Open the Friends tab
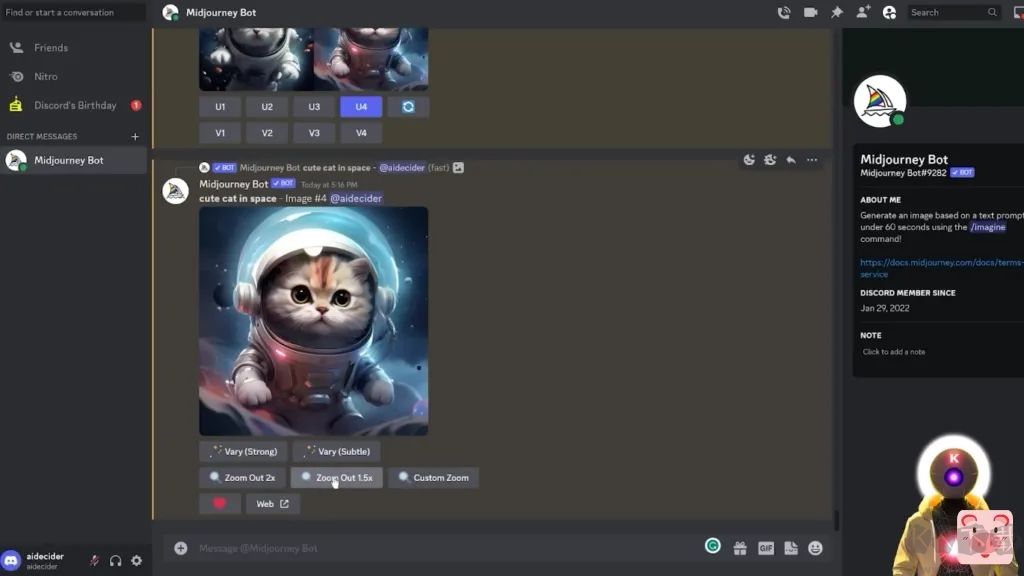Viewport: 1024px width, 576px height. tap(51, 47)
